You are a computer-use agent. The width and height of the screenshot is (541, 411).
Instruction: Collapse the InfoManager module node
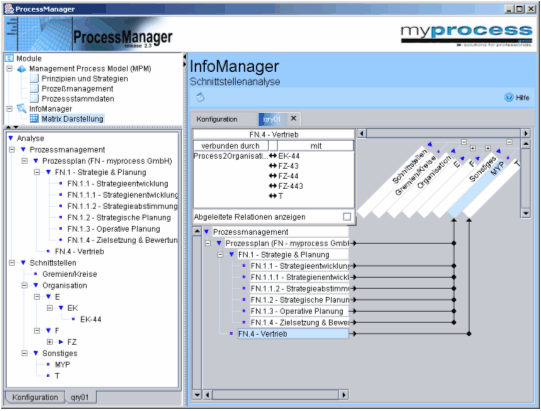(x=10, y=109)
